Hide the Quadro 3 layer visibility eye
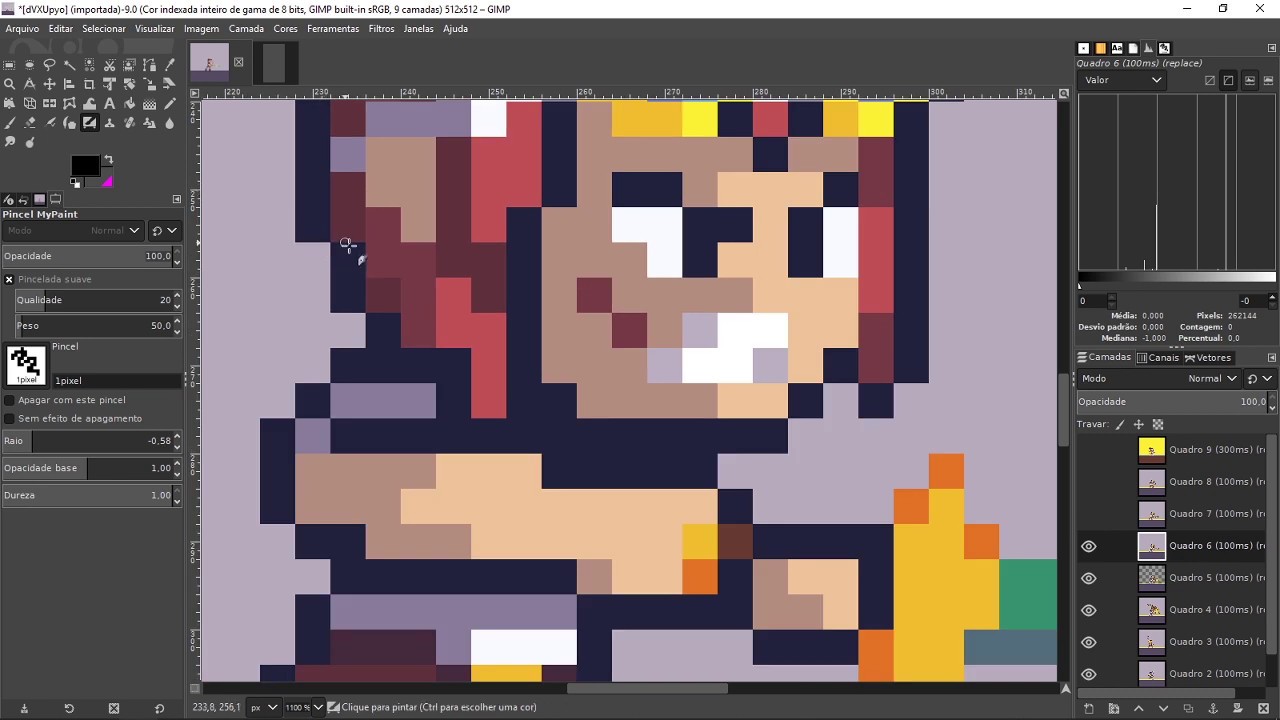This screenshot has width=1280, height=720. (1089, 642)
